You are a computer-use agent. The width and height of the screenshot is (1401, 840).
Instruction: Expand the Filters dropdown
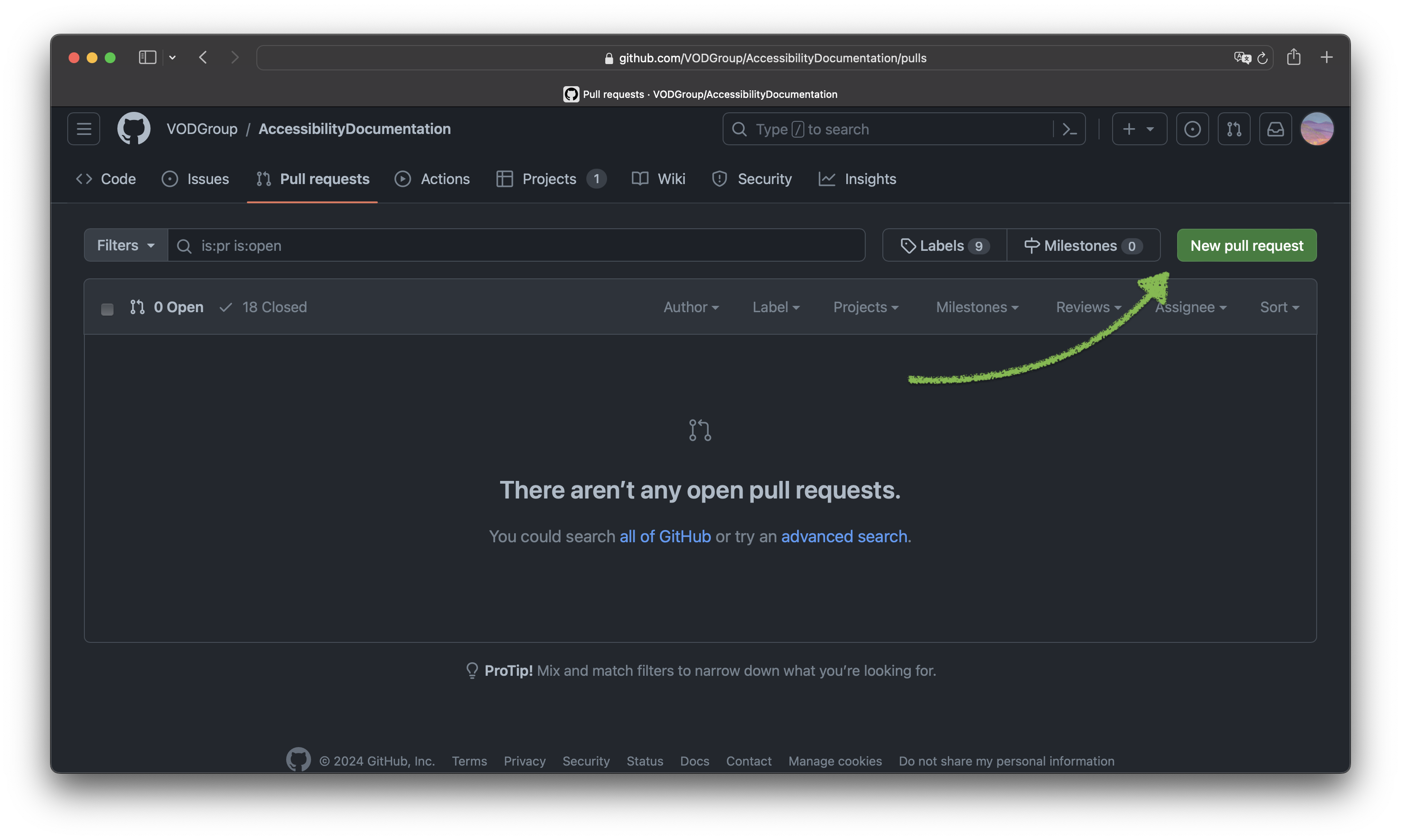click(x=126, y=245)
